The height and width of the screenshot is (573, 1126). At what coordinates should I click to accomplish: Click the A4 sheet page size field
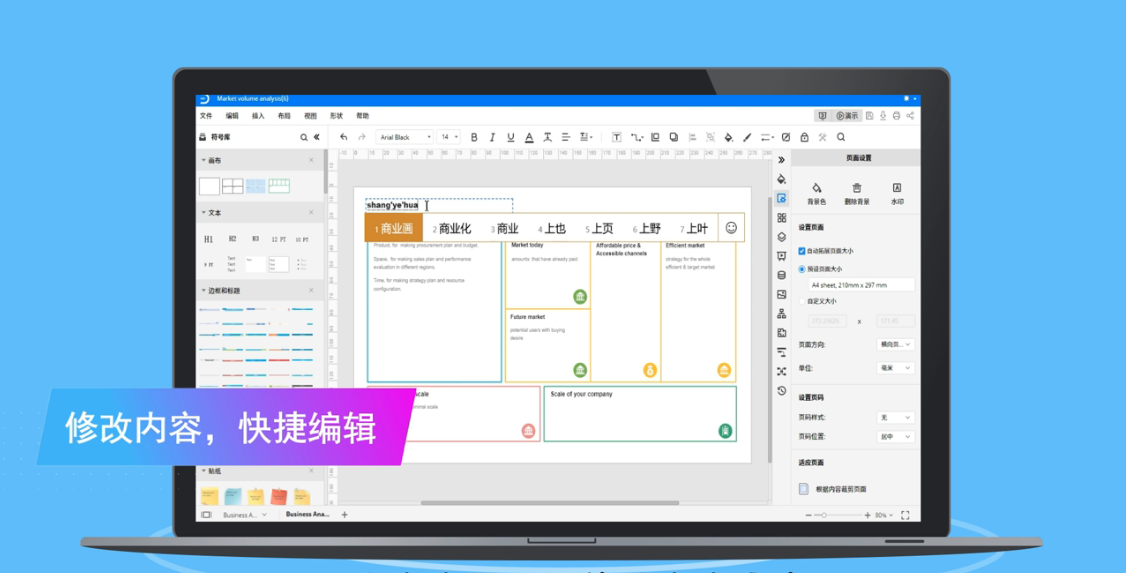tap(861, 285)
